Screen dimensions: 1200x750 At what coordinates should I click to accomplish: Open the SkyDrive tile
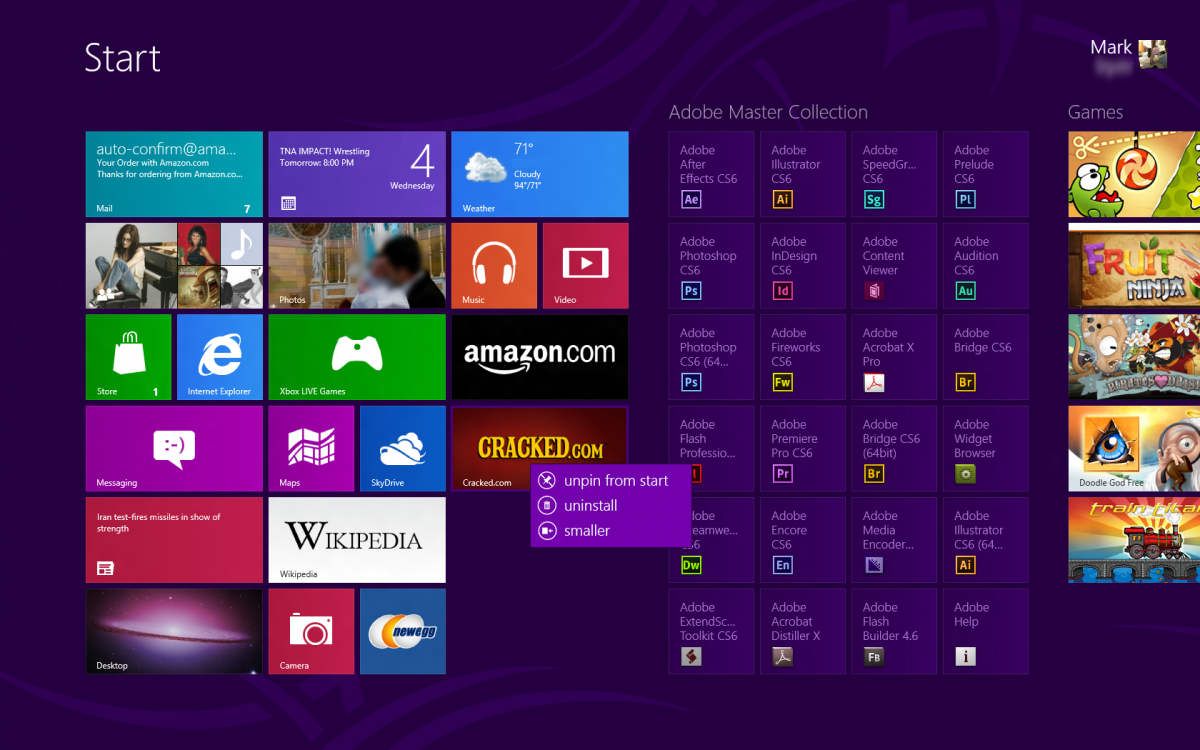tap(403, 449)
